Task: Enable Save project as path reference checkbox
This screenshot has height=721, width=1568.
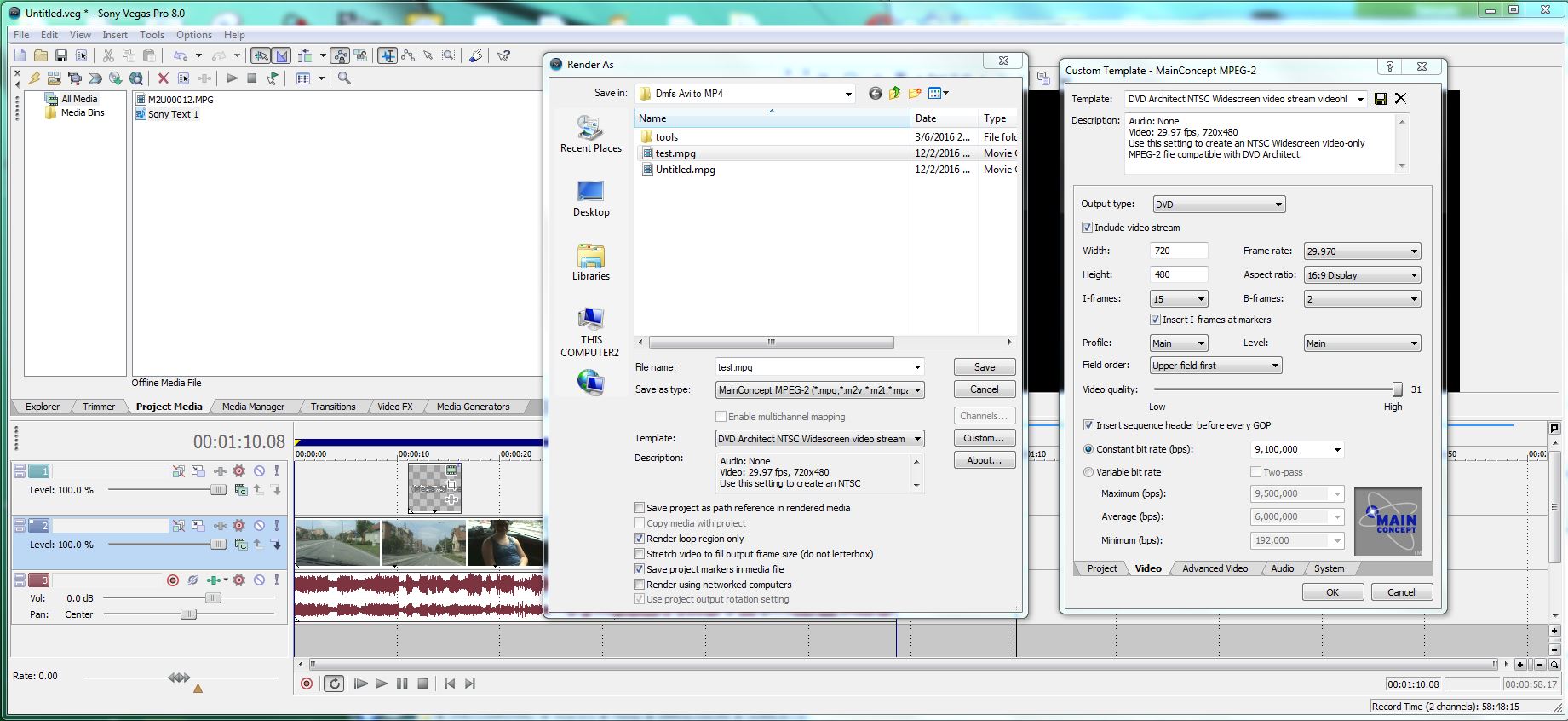Action: point(640,508)
